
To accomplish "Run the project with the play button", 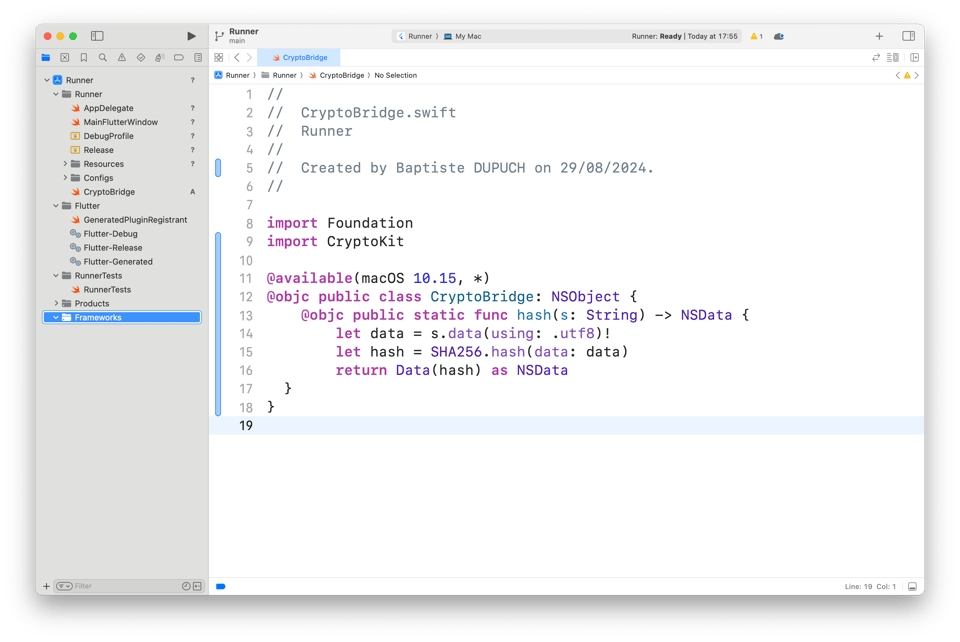I will click(191, 36).
